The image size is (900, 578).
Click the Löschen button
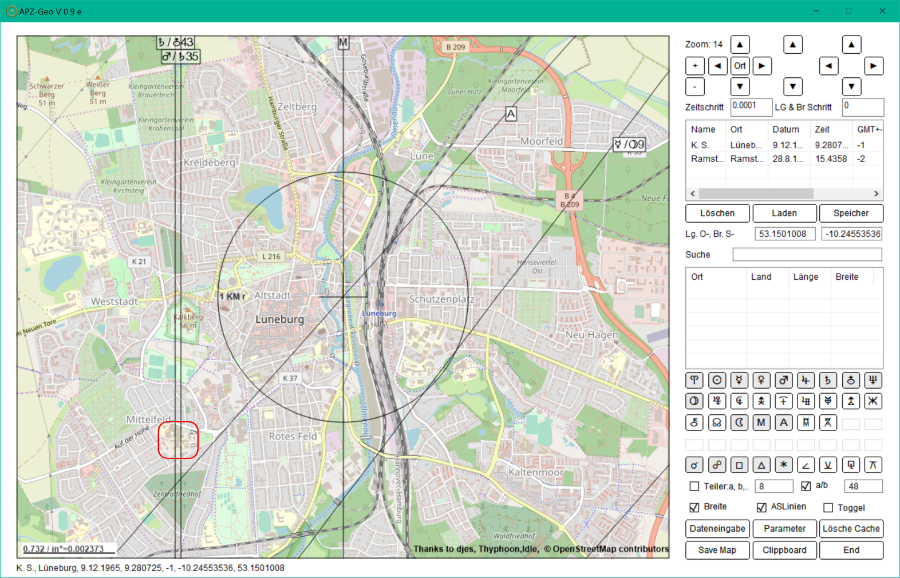(x=717, y=213)
